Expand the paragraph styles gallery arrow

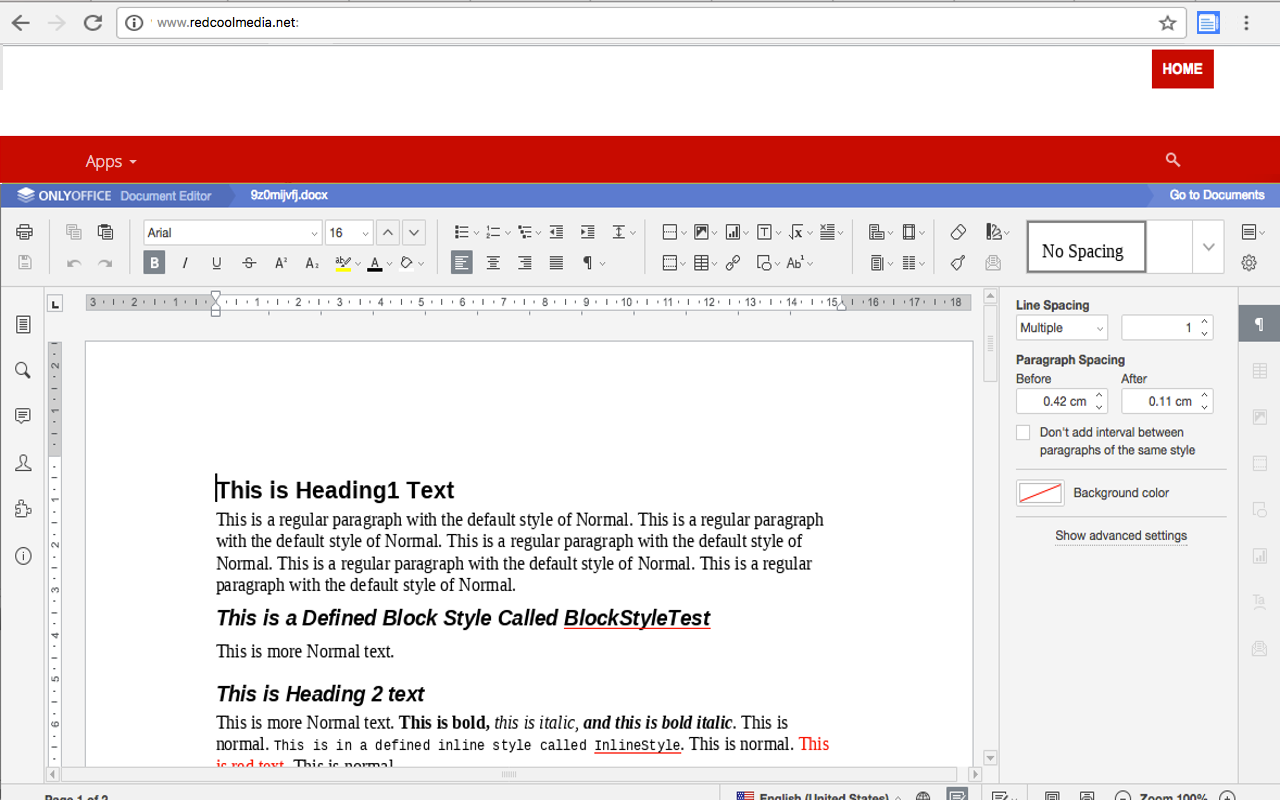point(1208,247)
